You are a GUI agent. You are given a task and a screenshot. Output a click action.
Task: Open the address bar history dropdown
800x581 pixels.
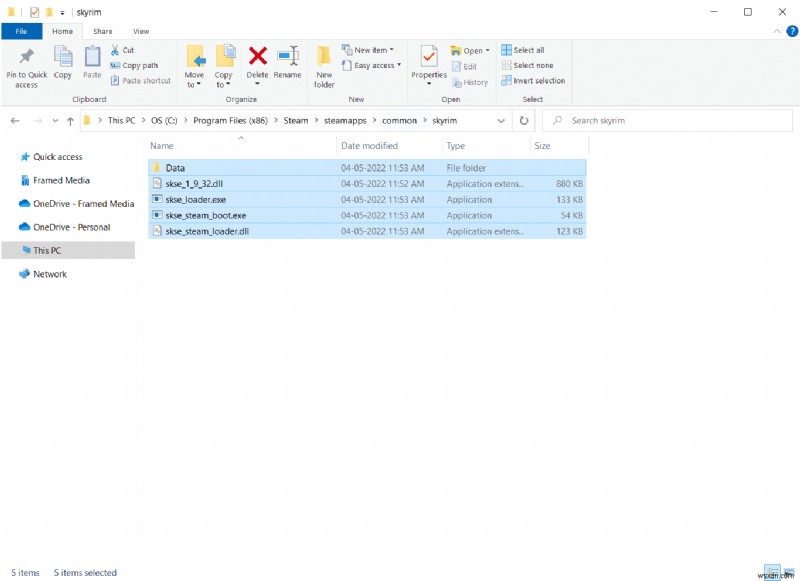click(502, 120)
